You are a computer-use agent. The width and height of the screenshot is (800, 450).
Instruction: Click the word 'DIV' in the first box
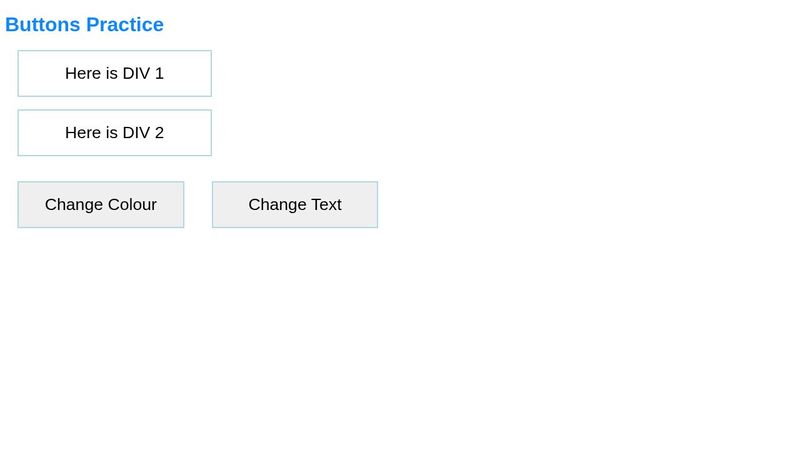point(136,74)
